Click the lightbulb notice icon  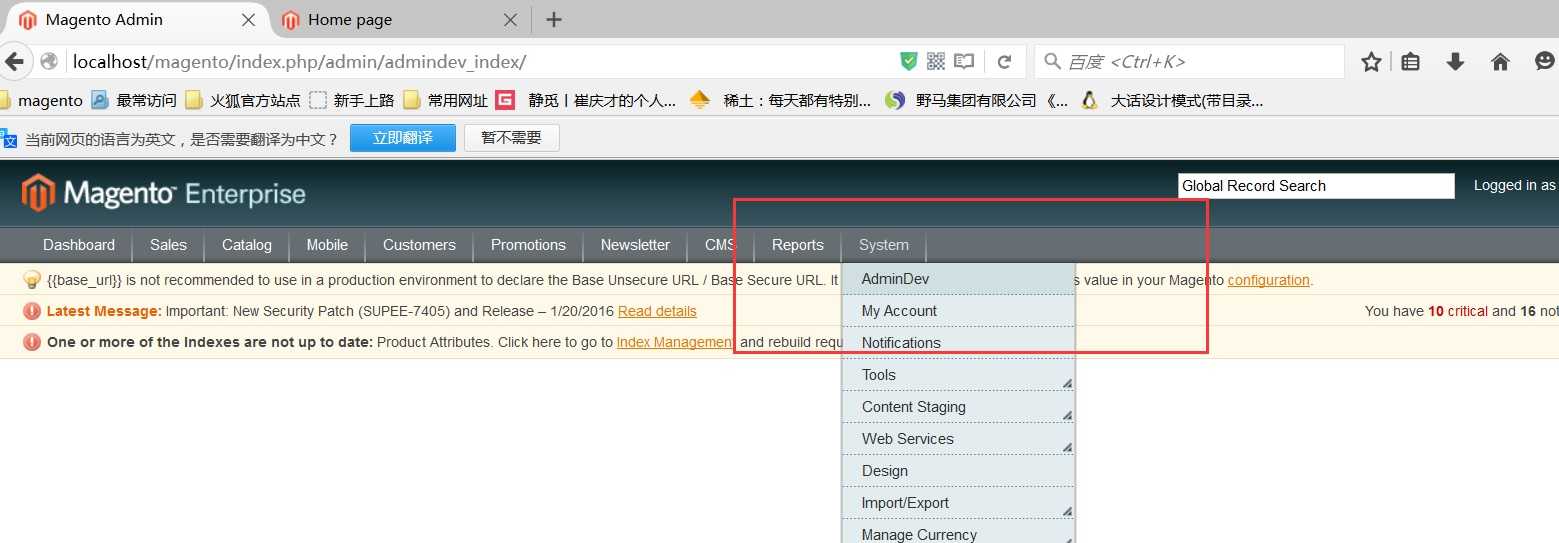coord(32,279)
